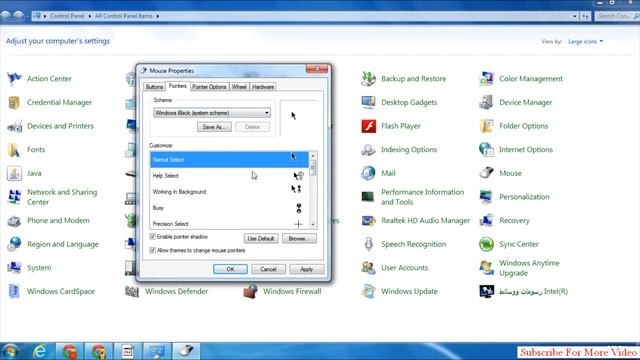
Task: Open the Windows Start button
Action: pos(10,351)
